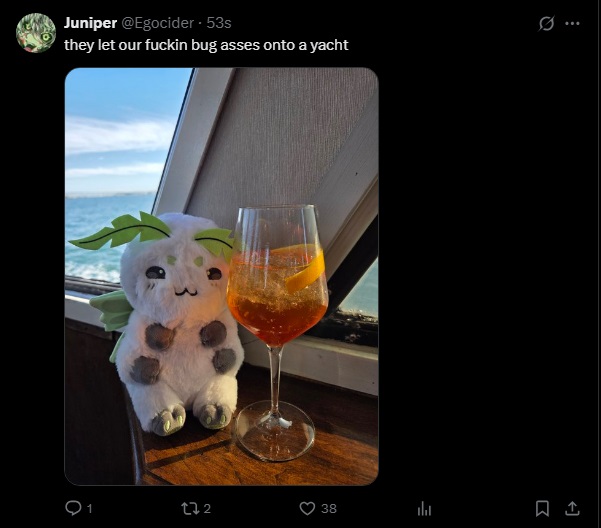Open the share upload arrow icon

point(572,508)
